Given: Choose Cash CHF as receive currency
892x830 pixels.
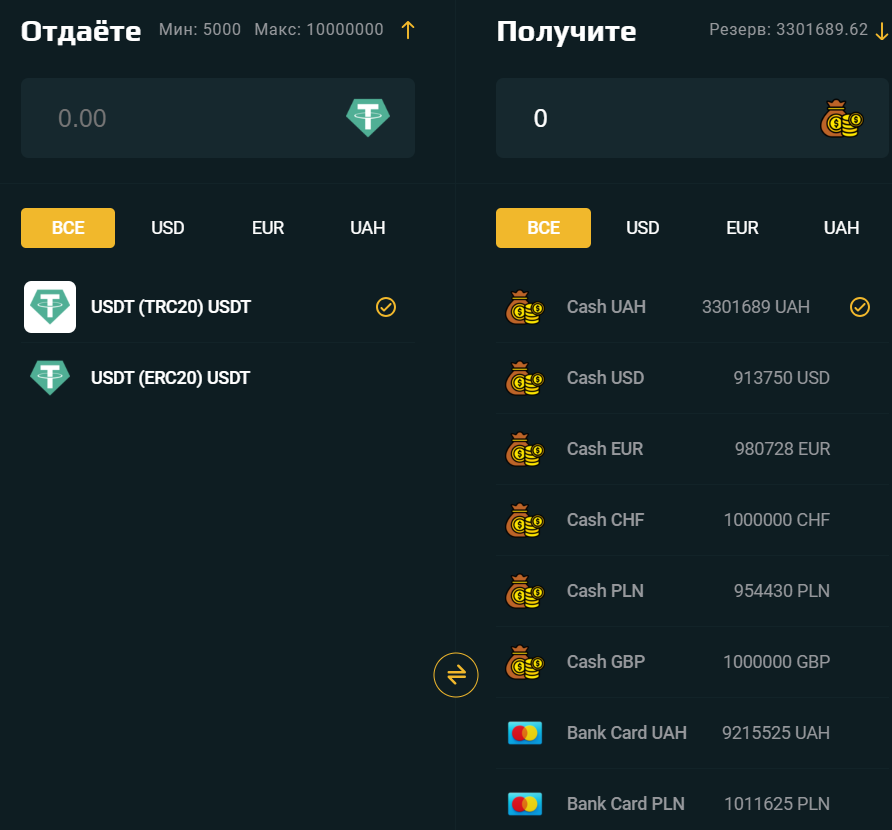Looking at the screenshot, I should click(605, 520).
